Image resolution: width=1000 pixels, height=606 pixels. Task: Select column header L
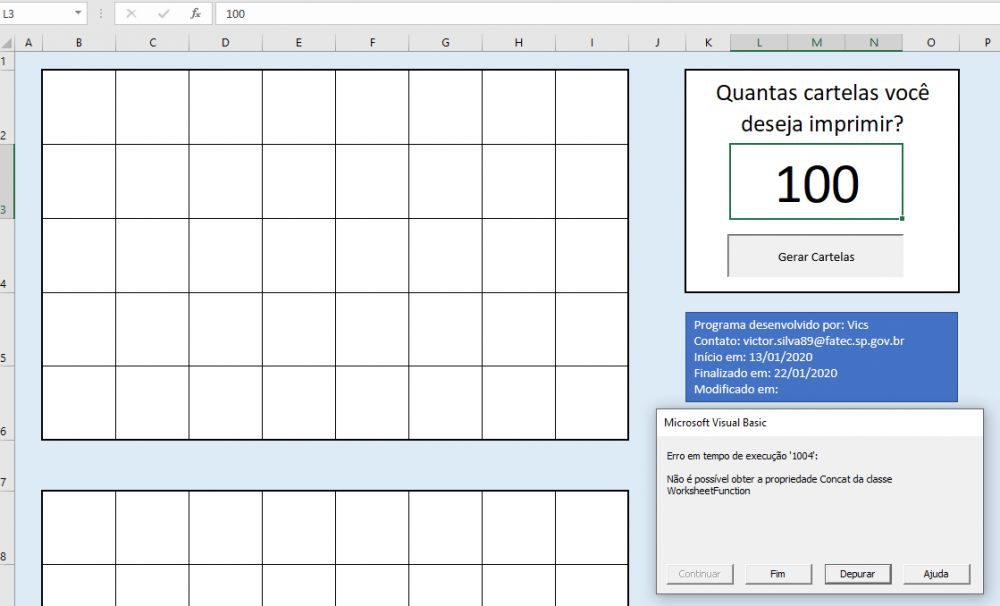tap(759, 43)
